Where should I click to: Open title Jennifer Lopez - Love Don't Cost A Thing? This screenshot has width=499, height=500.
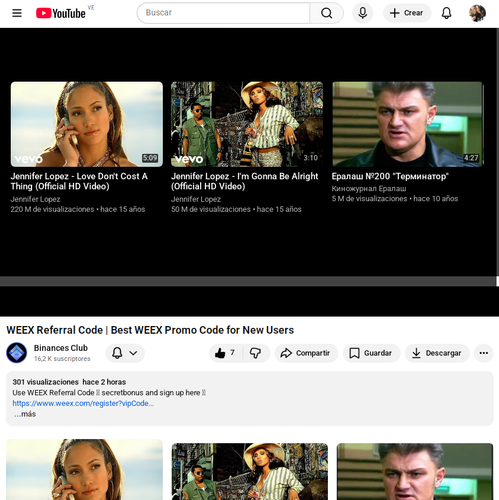79,181
